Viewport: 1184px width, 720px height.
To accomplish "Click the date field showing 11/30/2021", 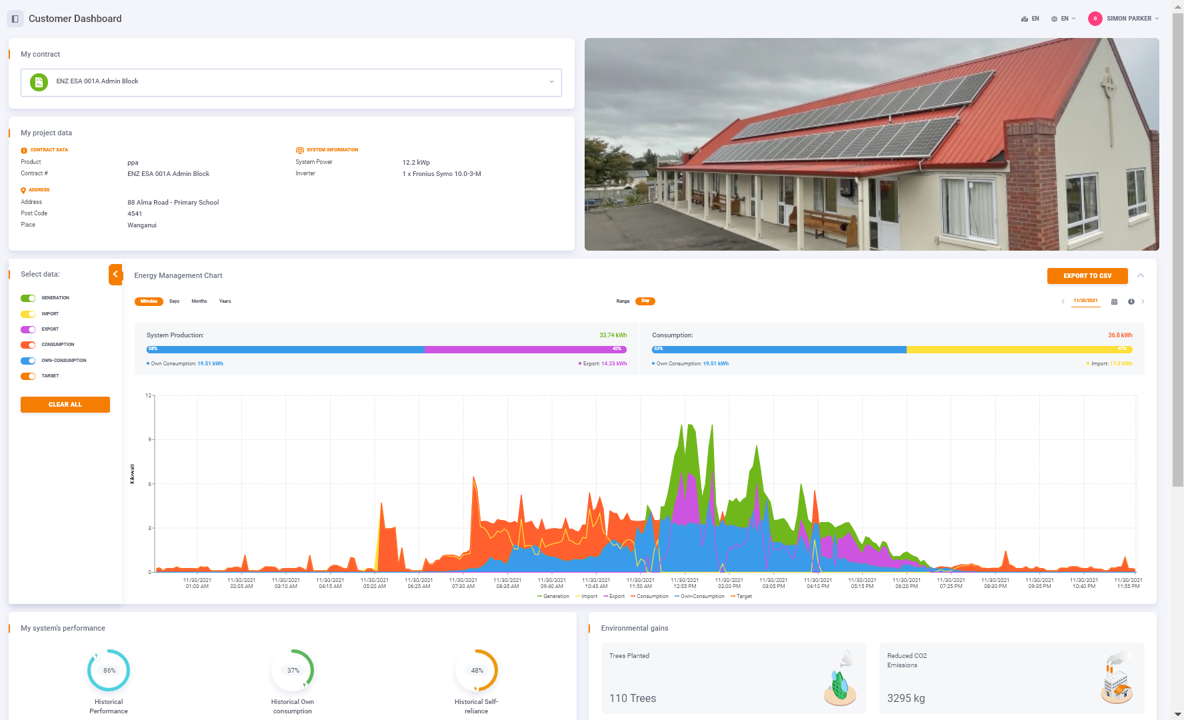I will (1085, 301).
